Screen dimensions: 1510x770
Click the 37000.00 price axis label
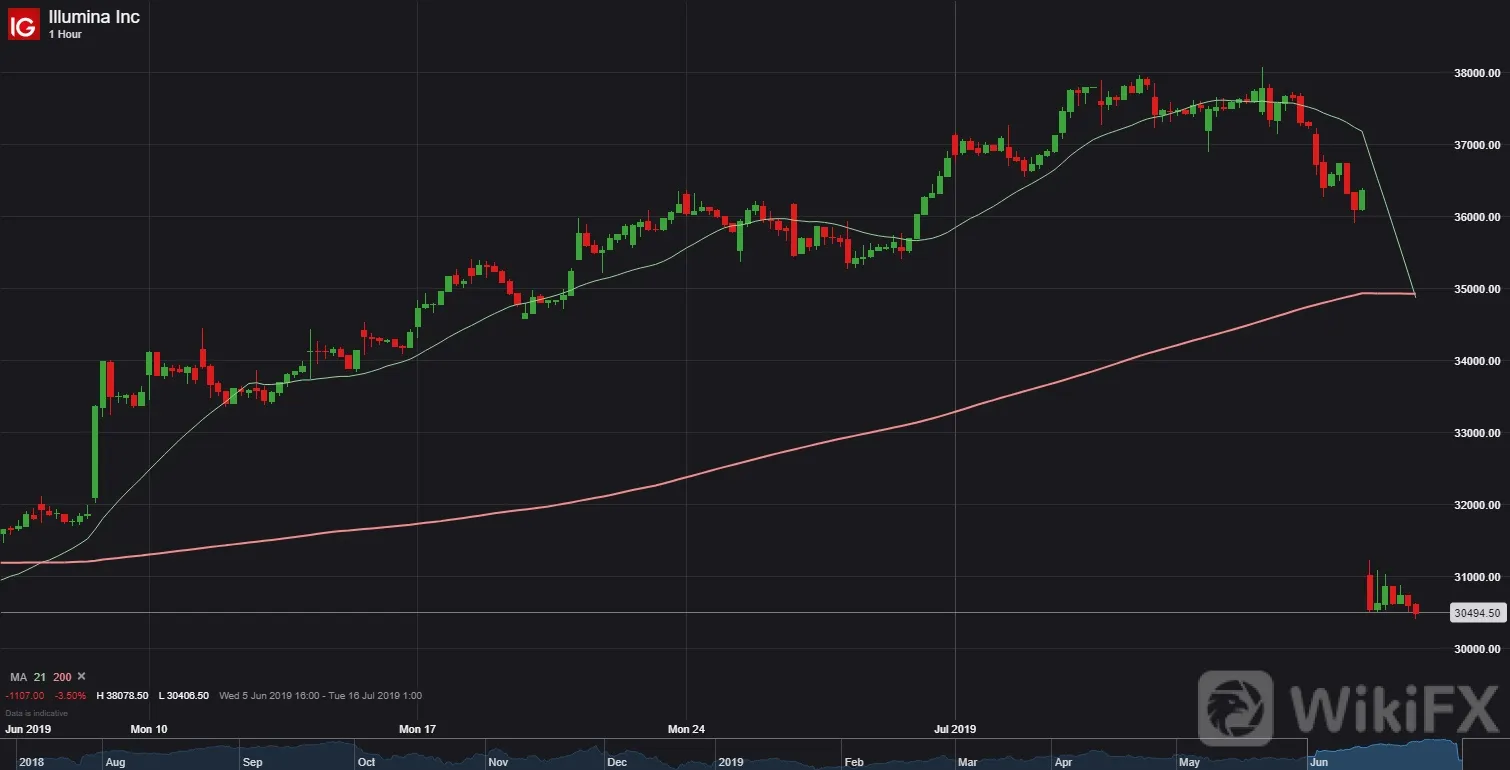point(1476,145)
